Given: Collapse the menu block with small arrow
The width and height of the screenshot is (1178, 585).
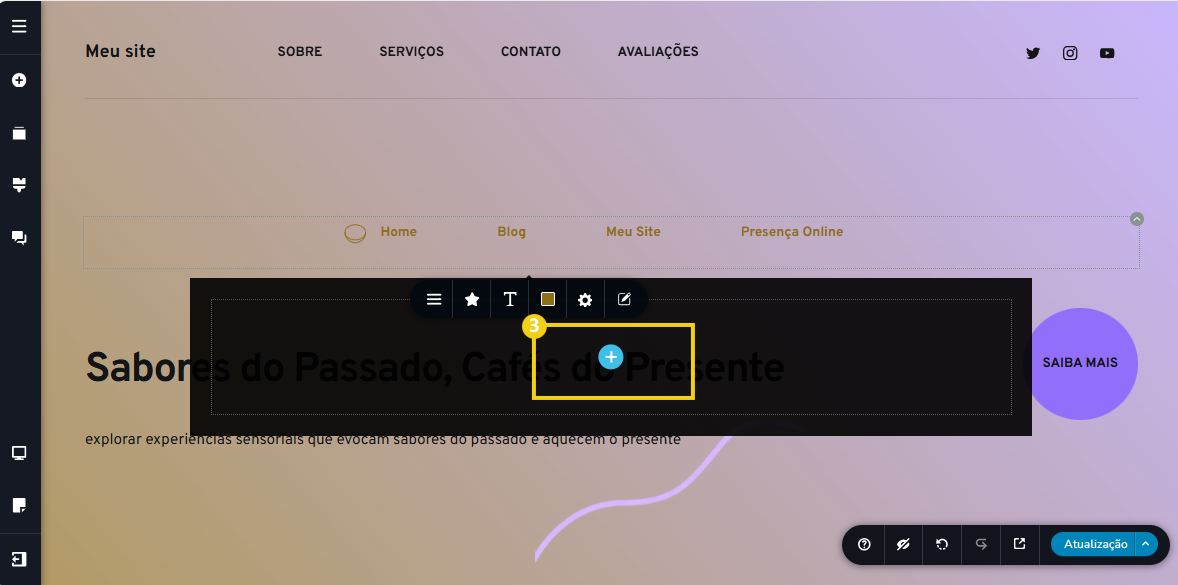Looking at the screenshot, I should coord(1136,219).
